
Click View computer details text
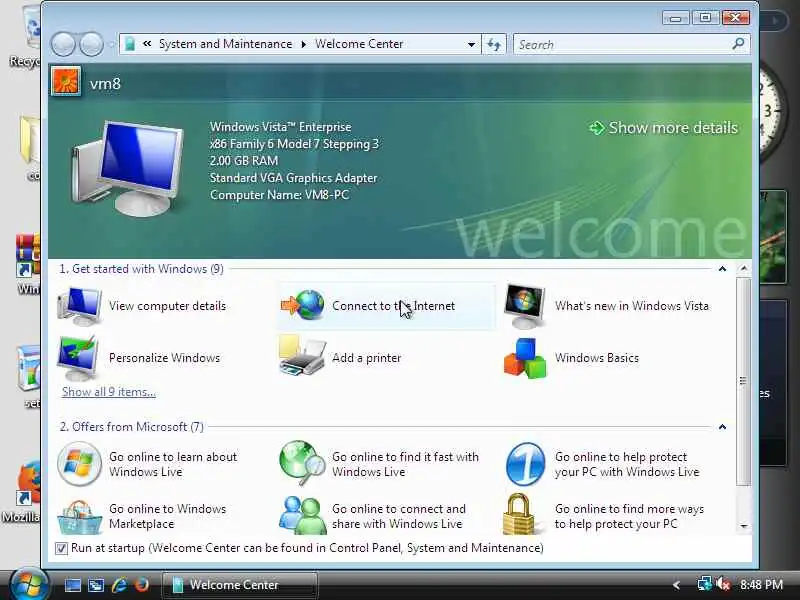coord(167,306)
